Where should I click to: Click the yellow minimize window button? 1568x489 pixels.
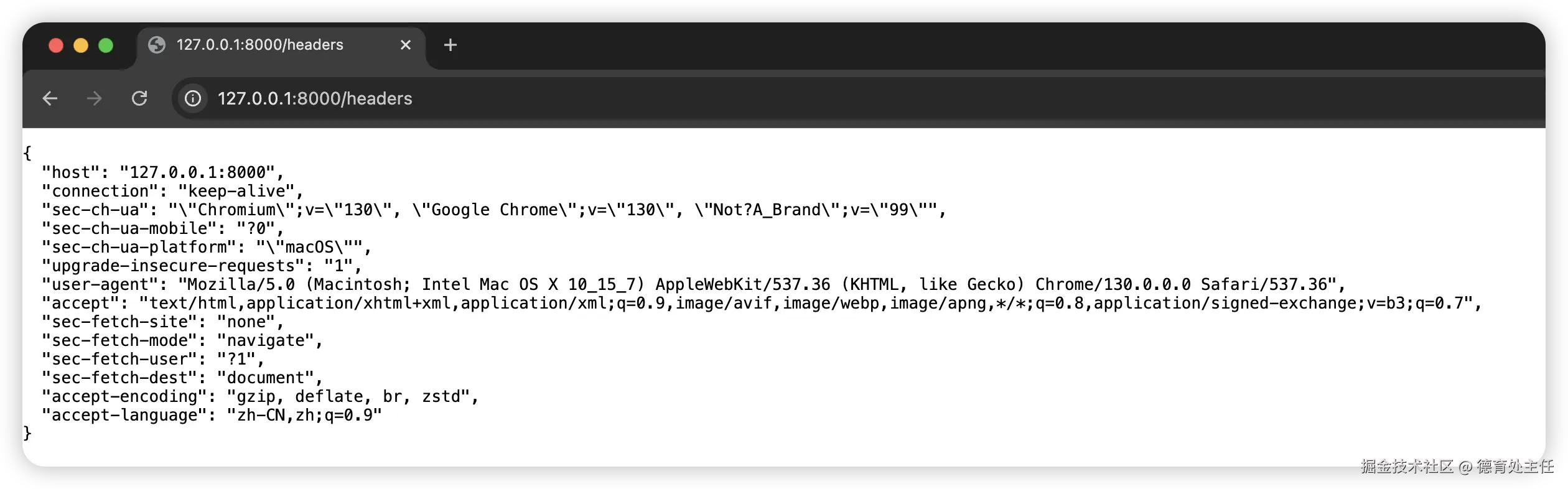pos(81,45)
